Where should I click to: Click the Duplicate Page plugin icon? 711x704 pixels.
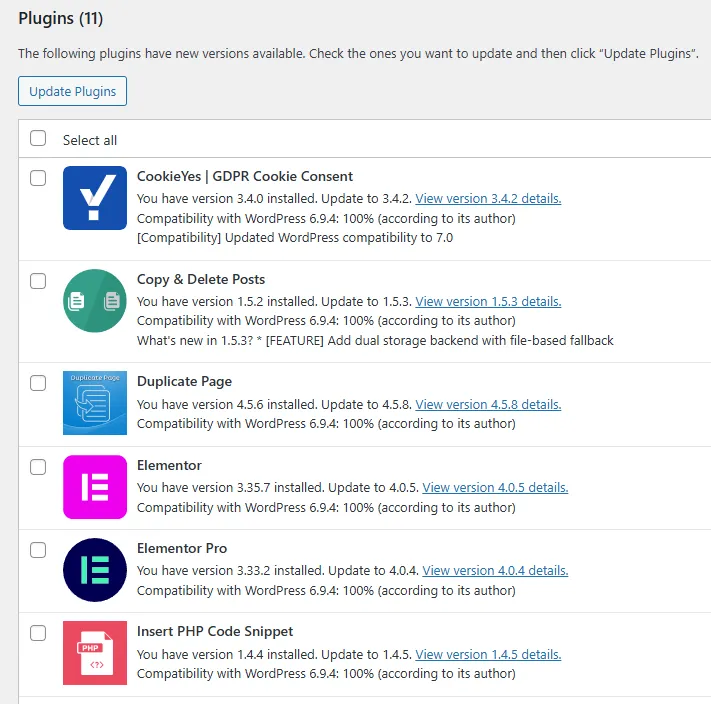(x=95, y=403)
